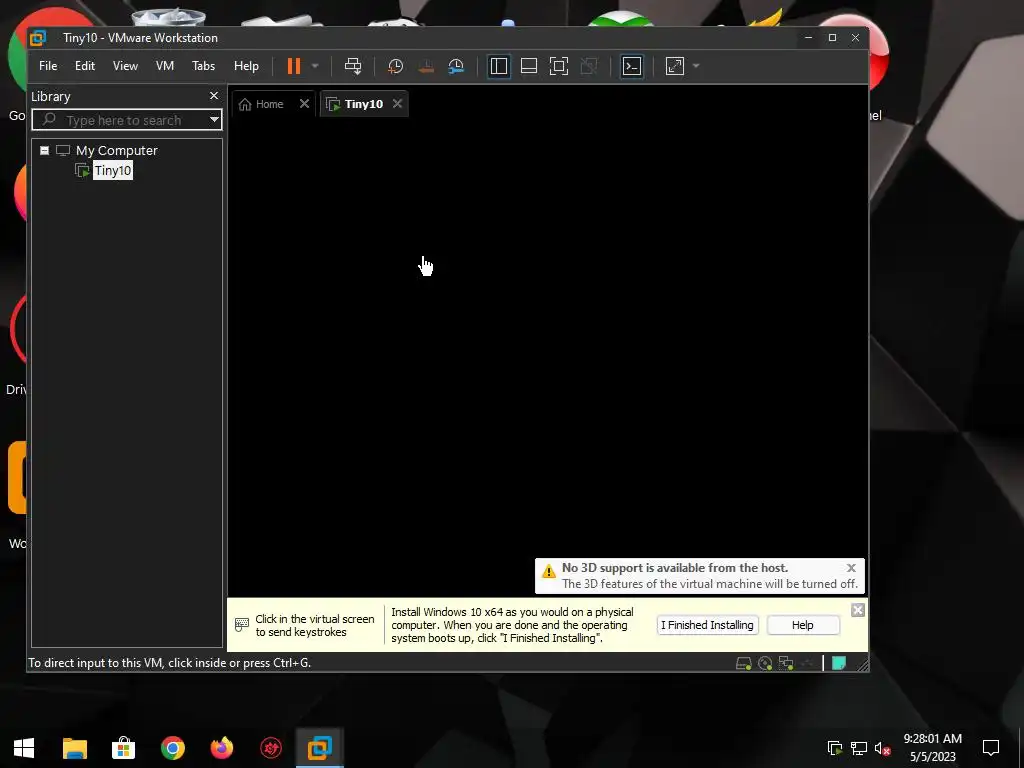This screenshot has height=768, width=1024.
Task: Open the stretch display dropdown arrow
Action: 696,66
